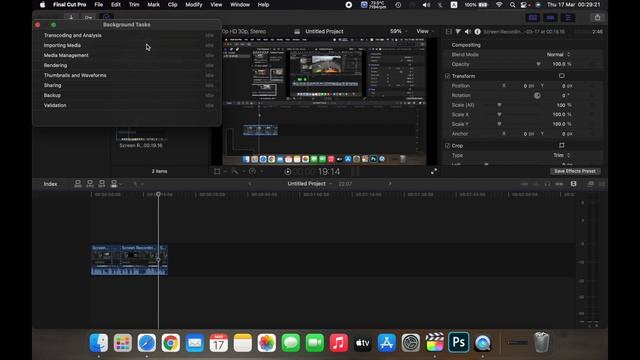Open the audio inspector speaker tab
Image resolution: width=640 pixels, height=360 pixels.
(468, 31)
